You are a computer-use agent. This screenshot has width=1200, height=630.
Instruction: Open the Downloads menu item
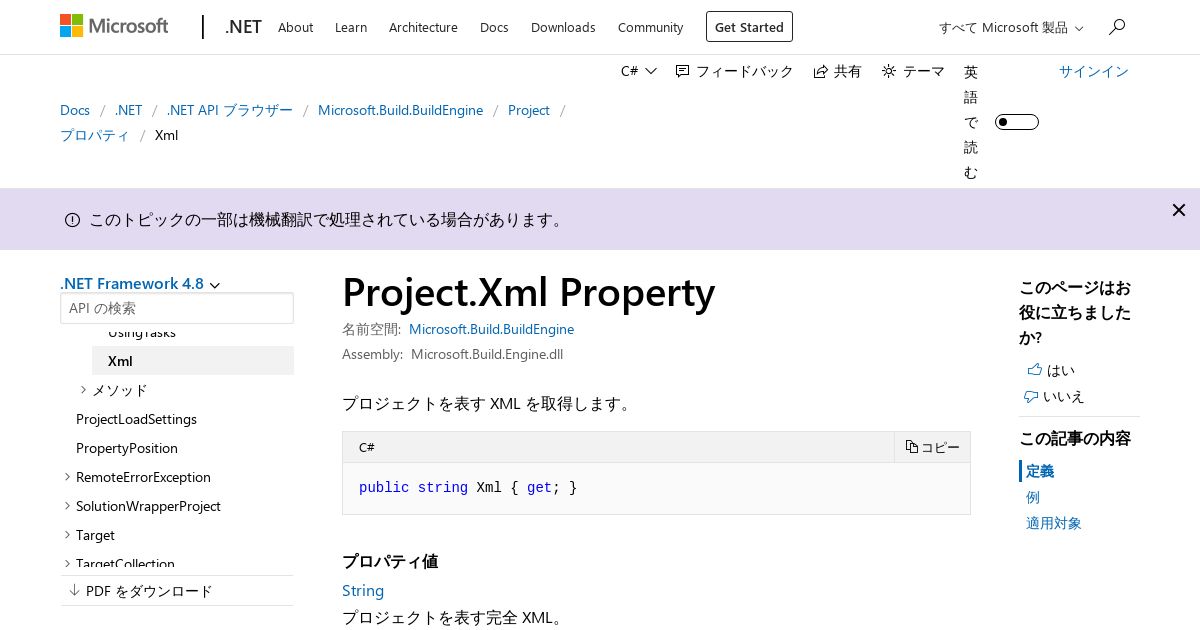pyautogui.click(x=563, y=27)
